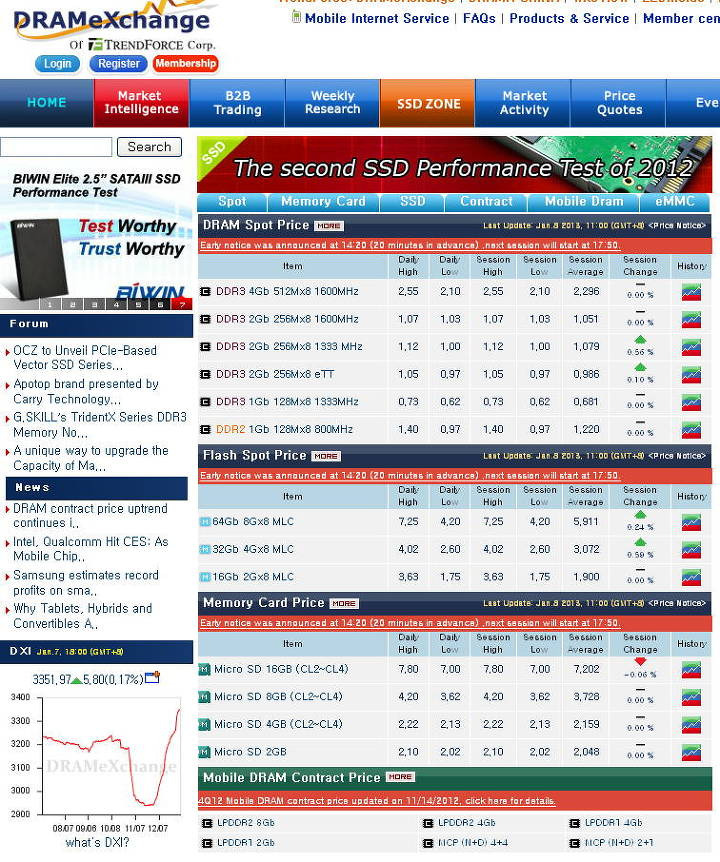
Task: Open the LPDDR2 4Gb contract price item
Action: pyautogui.click(x=467, y=823)
